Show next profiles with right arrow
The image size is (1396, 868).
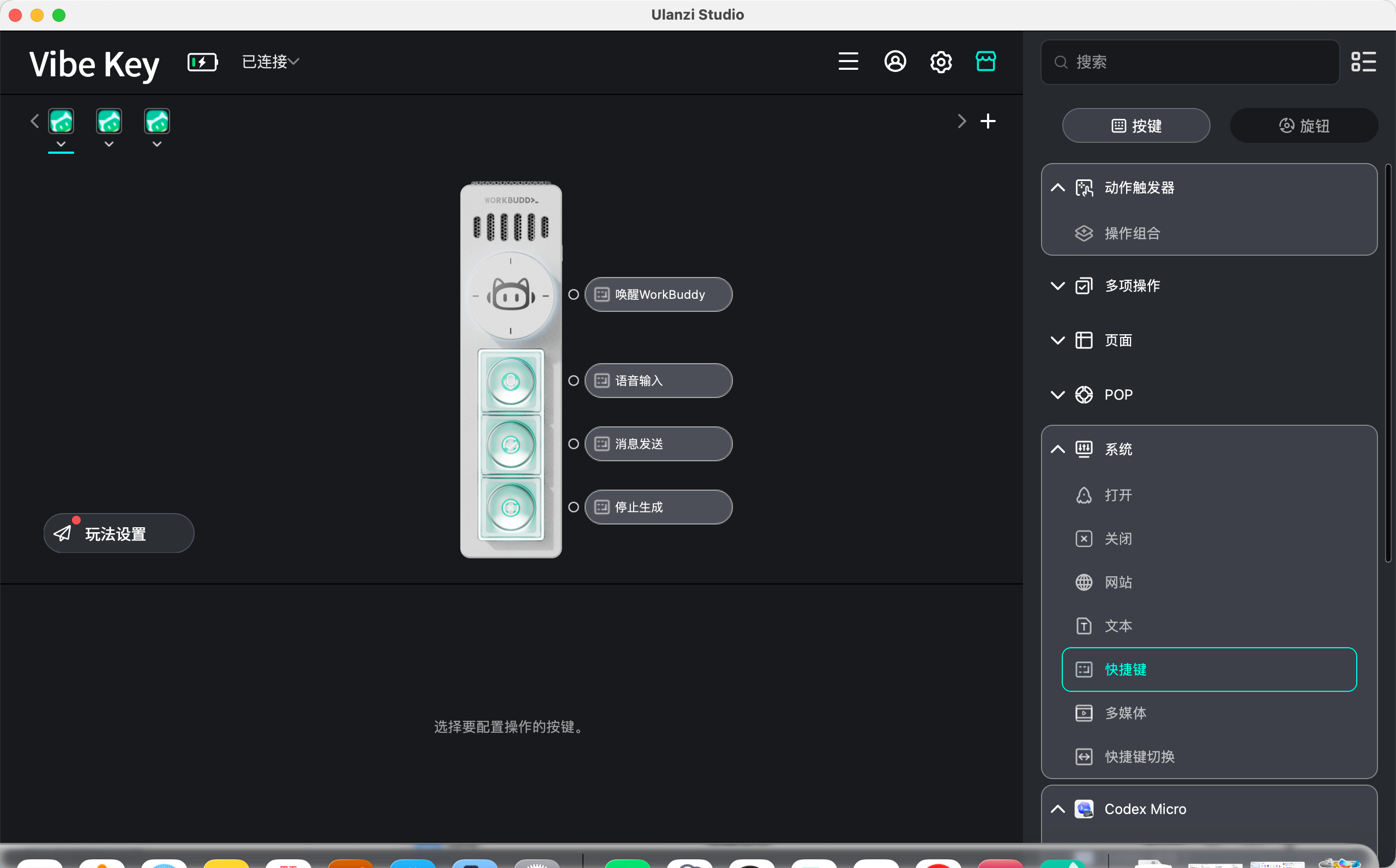pyautogui.click(x=962, y=121)
